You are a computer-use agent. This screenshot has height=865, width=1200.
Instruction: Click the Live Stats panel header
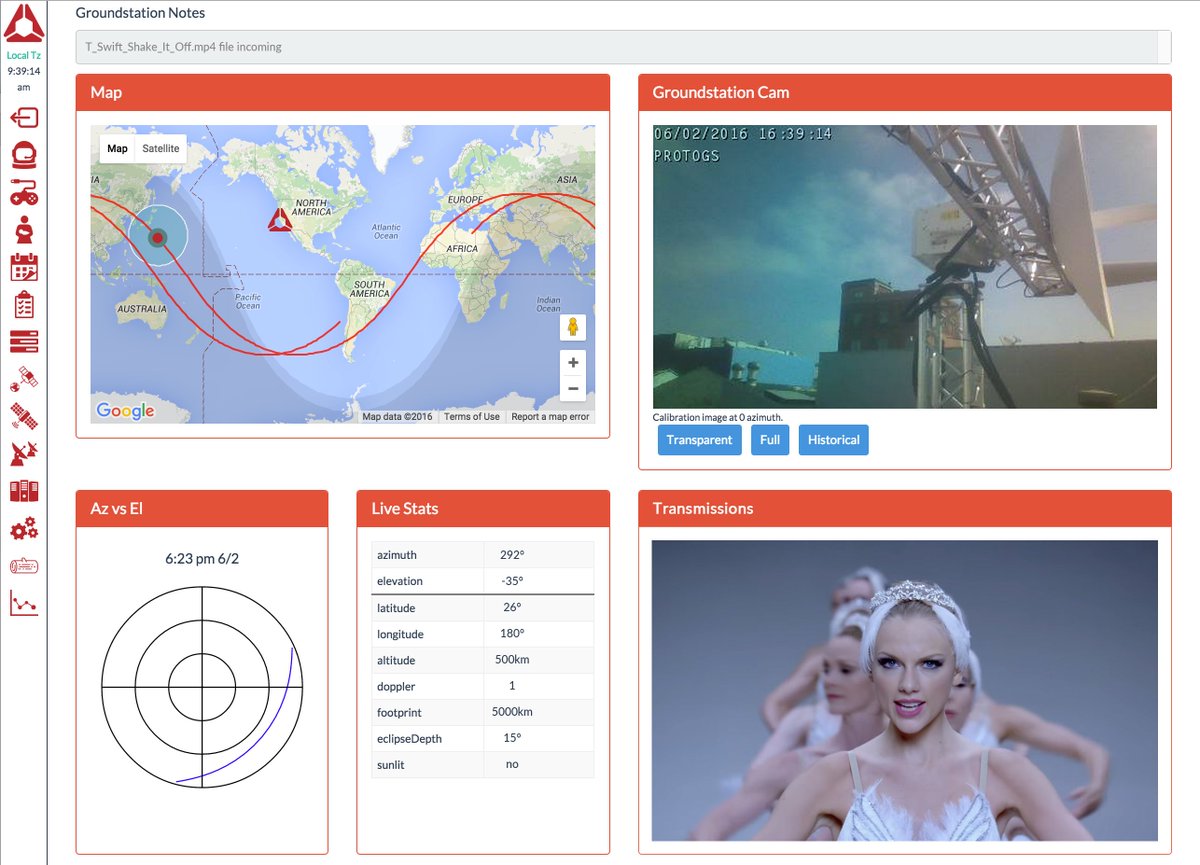(483, 508)
